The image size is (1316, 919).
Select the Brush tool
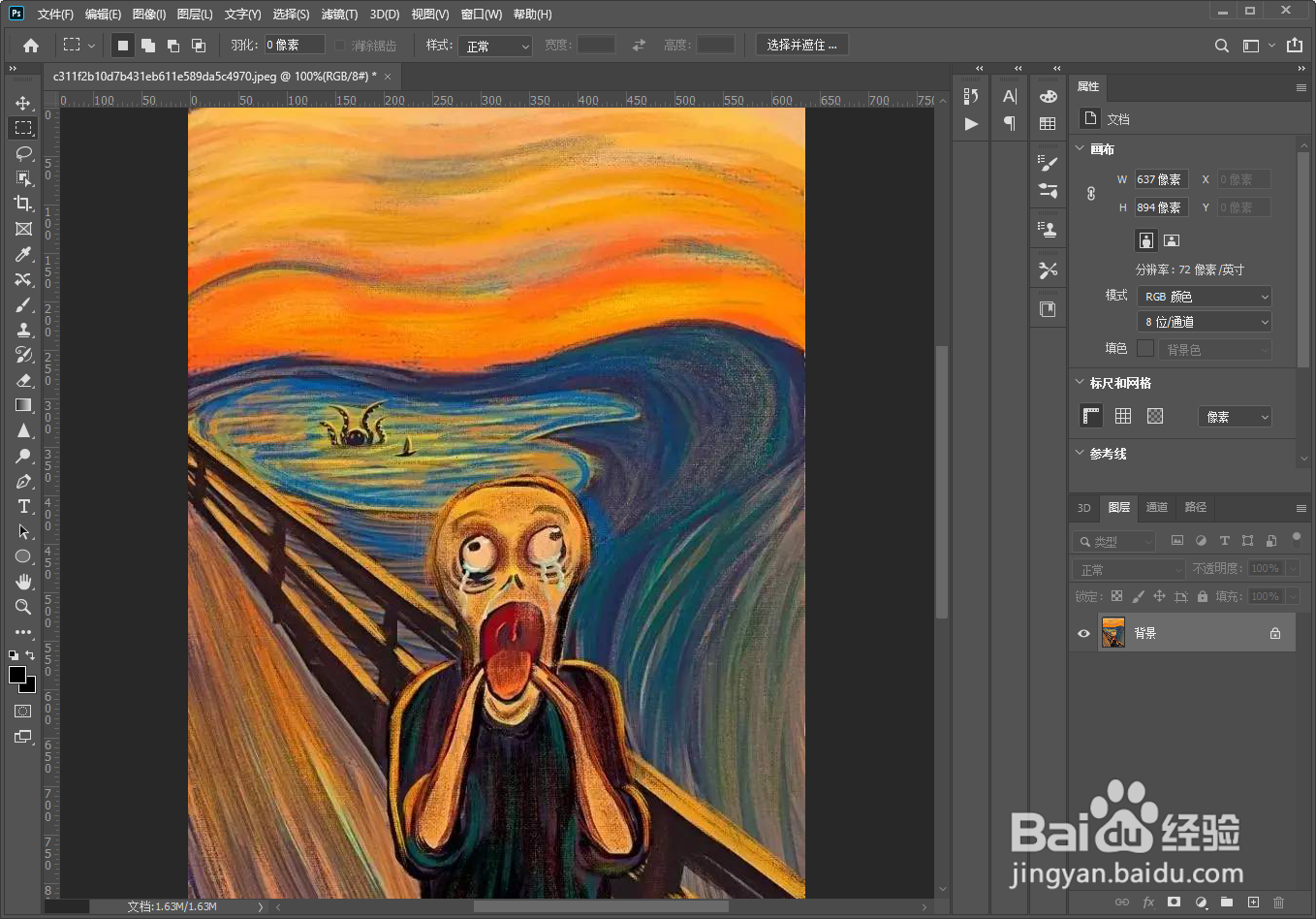click(x=23, y=304)
